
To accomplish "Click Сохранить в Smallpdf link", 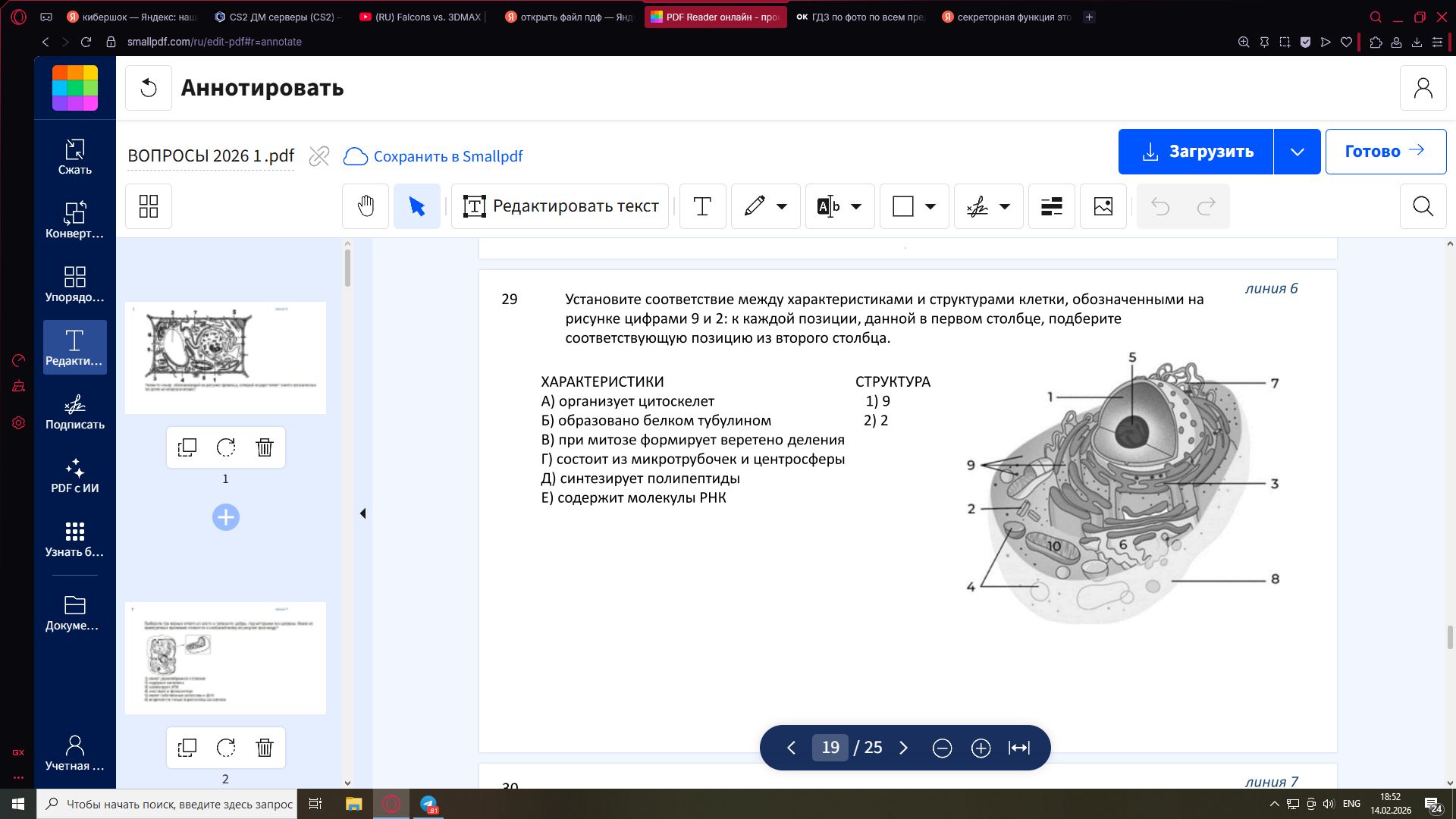I will (433, 156).
